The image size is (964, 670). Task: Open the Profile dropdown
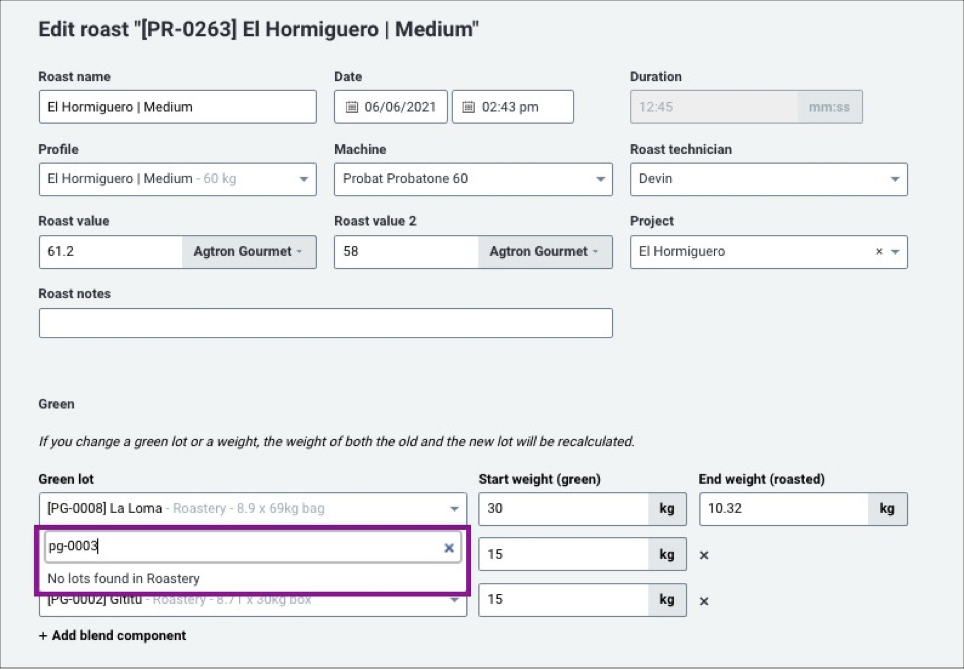[x=178, y=179]
